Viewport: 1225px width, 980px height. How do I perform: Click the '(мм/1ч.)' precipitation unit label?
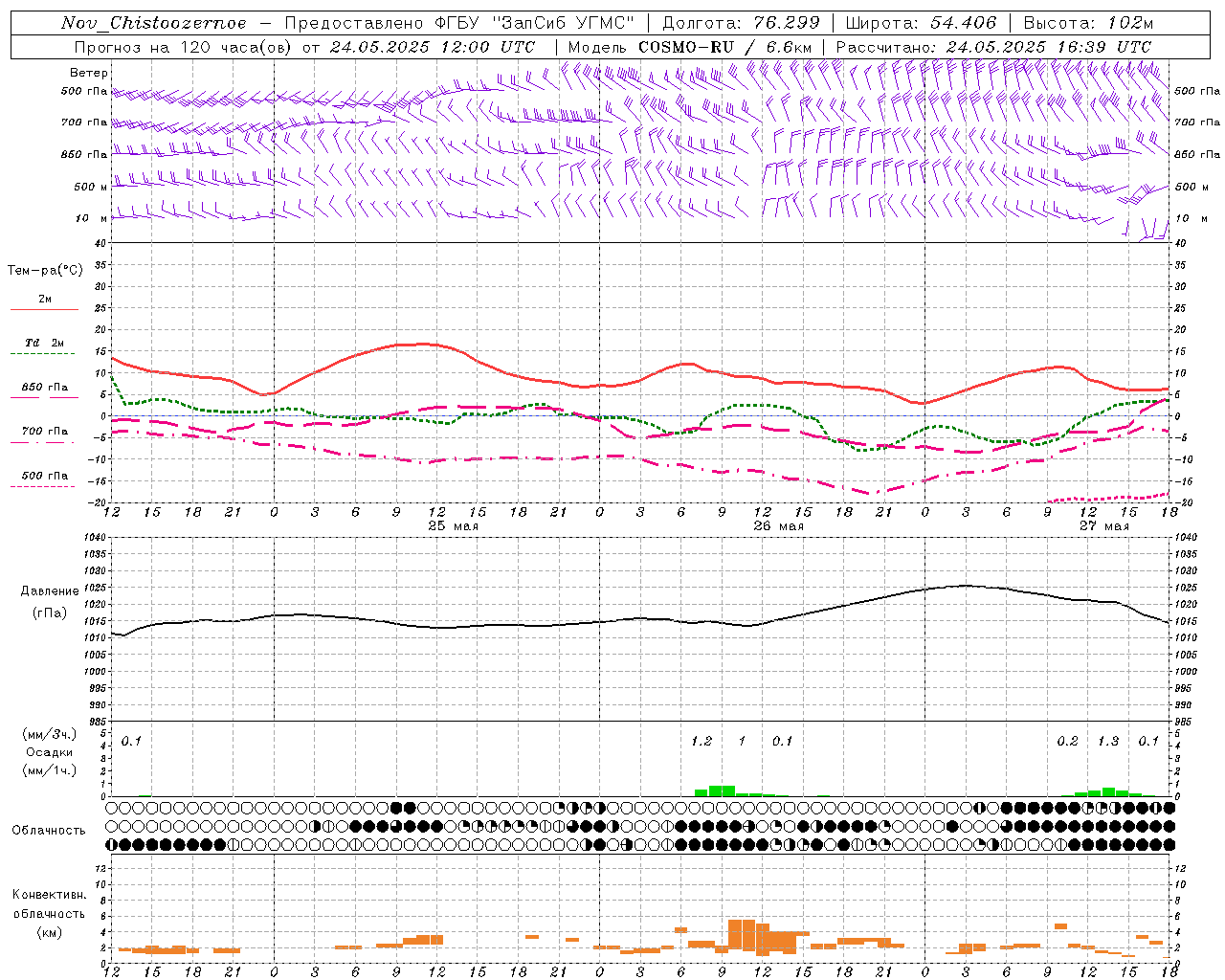[x=50, y=770]
